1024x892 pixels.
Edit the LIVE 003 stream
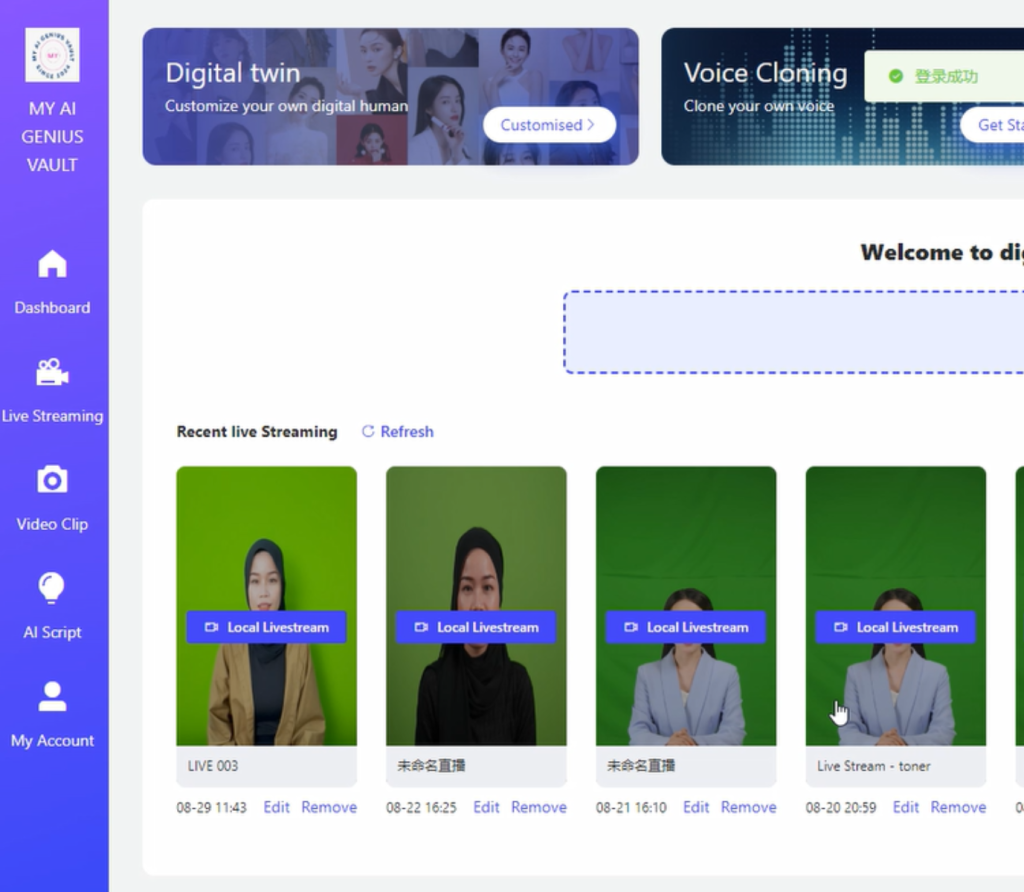tap(276, 807)
